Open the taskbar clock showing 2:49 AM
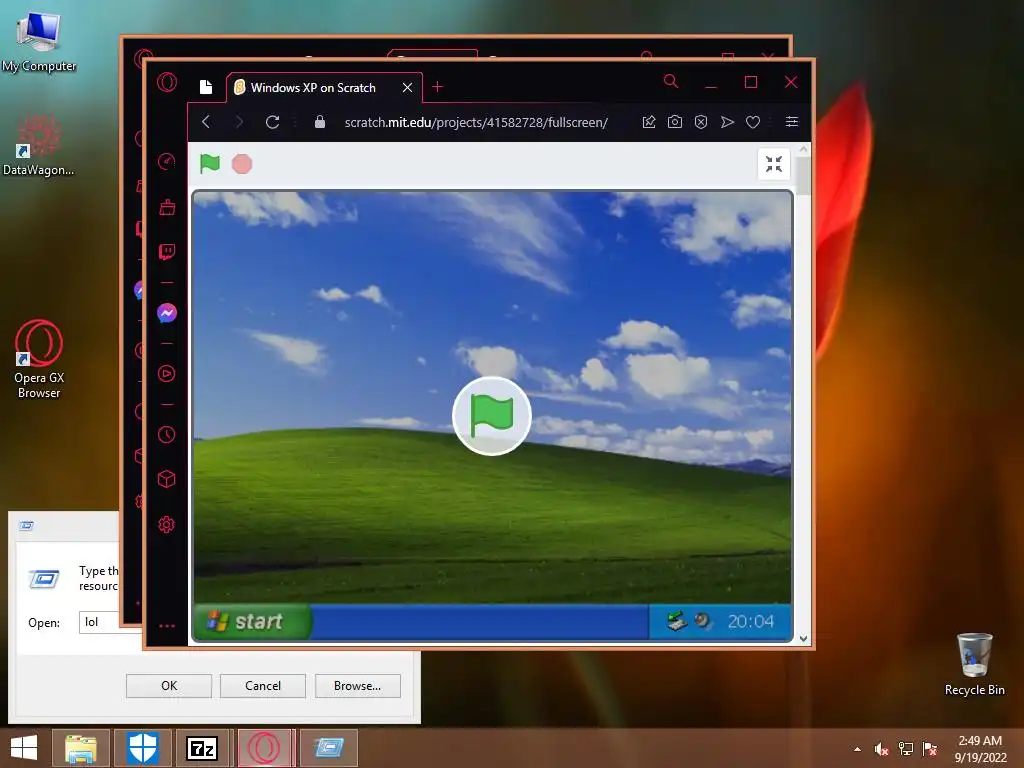 tap(980, 748)
